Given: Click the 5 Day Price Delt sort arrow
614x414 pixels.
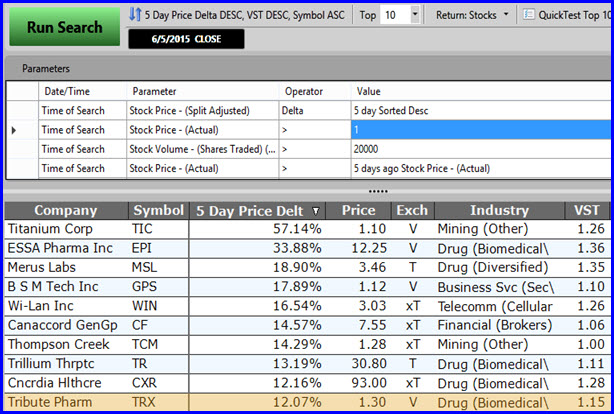Looking at the screenshot, I should click(x=316, y=212).
